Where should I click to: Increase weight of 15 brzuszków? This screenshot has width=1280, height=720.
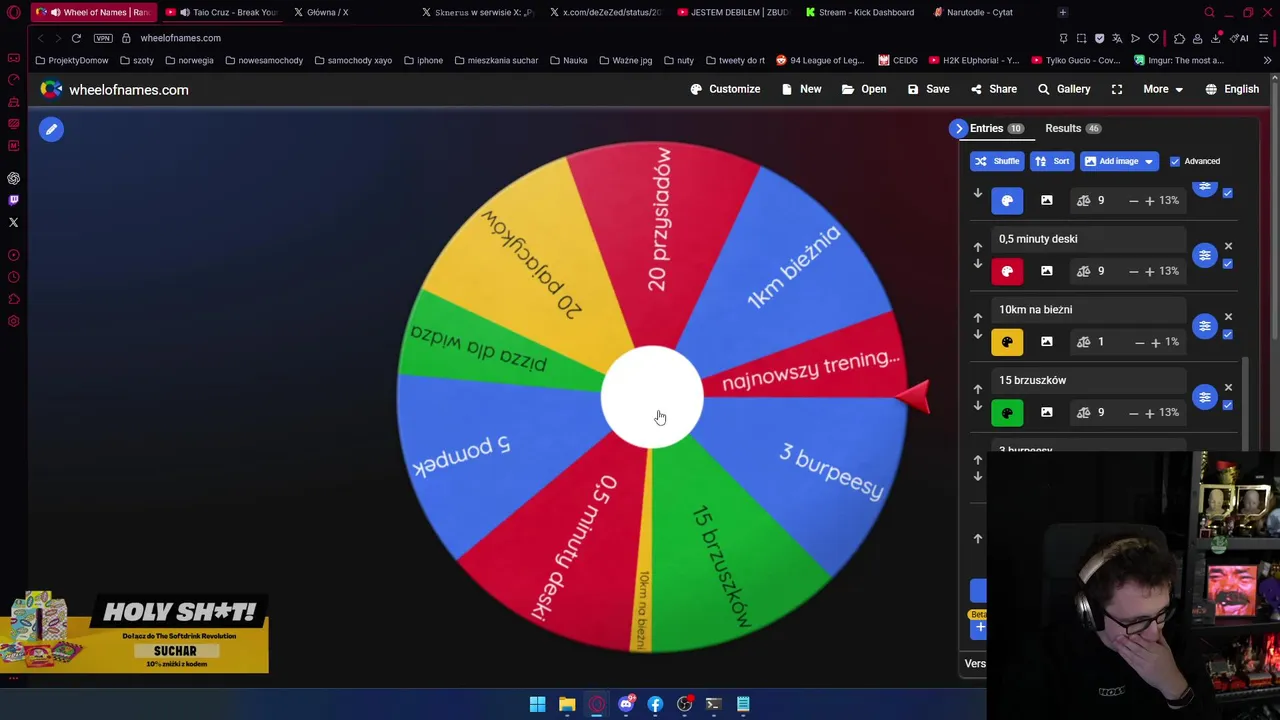pyautogui.click(x=1149, y=412)
